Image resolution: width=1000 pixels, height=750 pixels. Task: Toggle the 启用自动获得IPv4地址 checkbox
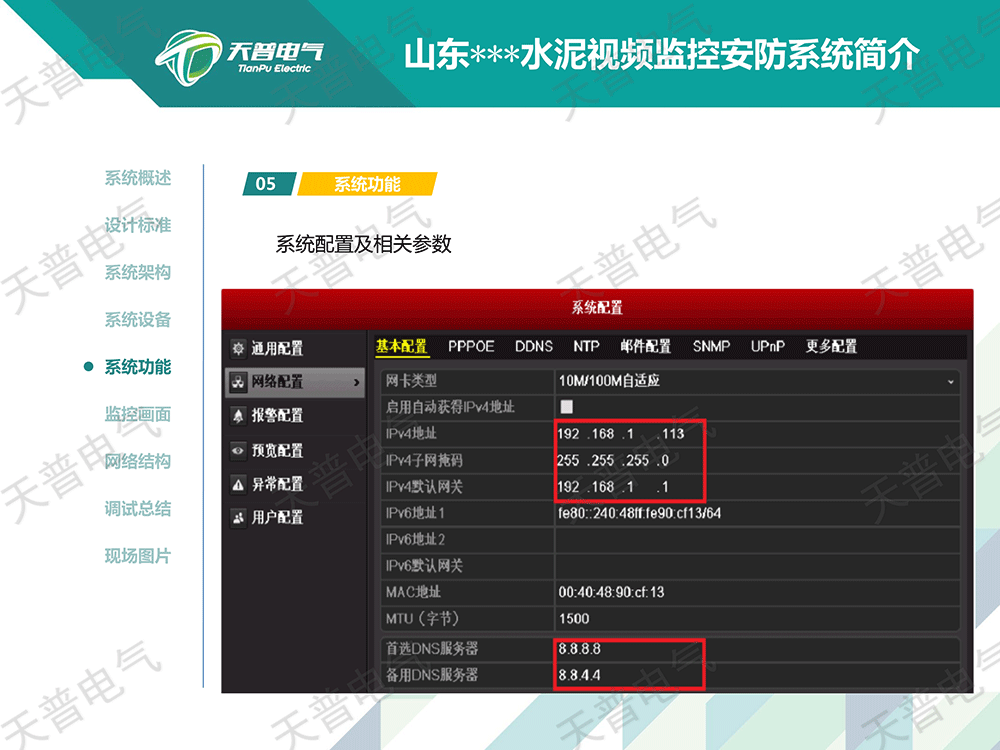[566, 407]
